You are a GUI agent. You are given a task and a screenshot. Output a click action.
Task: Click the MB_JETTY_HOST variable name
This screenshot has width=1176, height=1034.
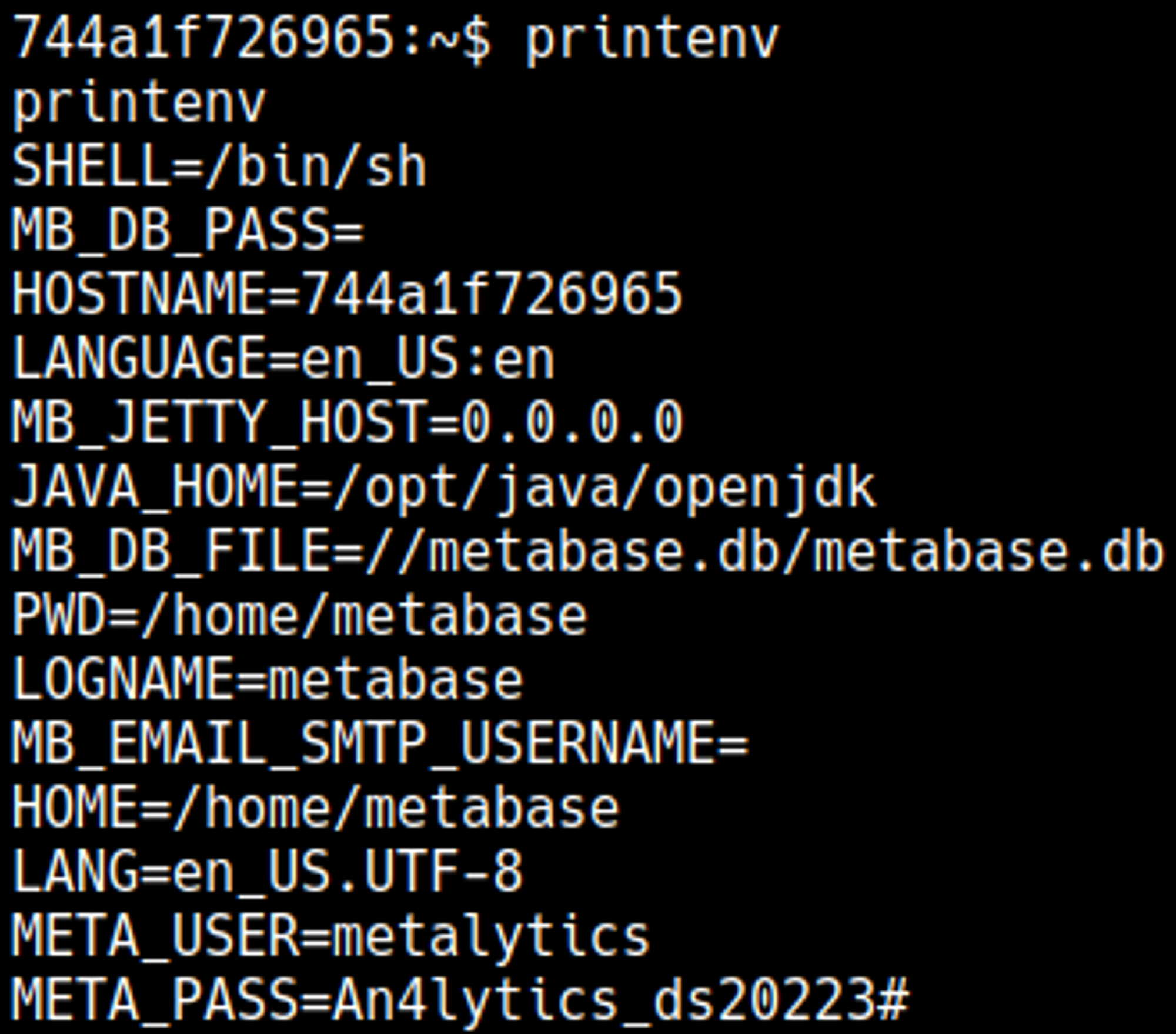[x=219, y=422]
